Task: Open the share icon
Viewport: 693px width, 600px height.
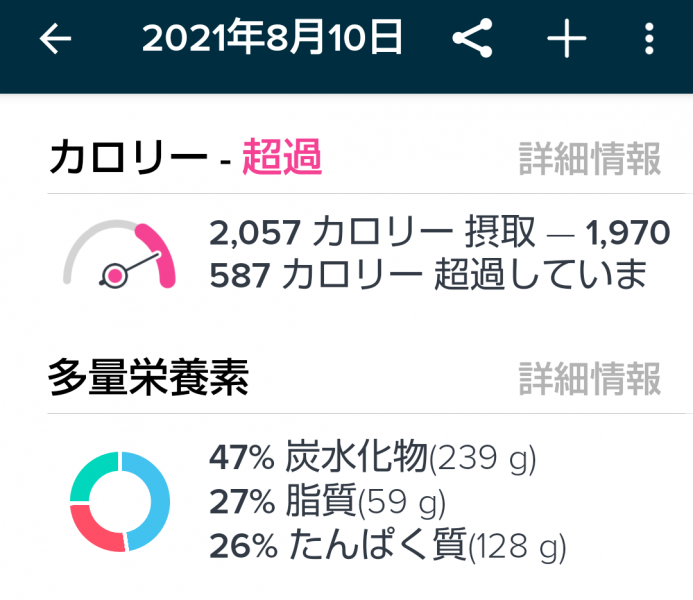Action: coord(472,40)
